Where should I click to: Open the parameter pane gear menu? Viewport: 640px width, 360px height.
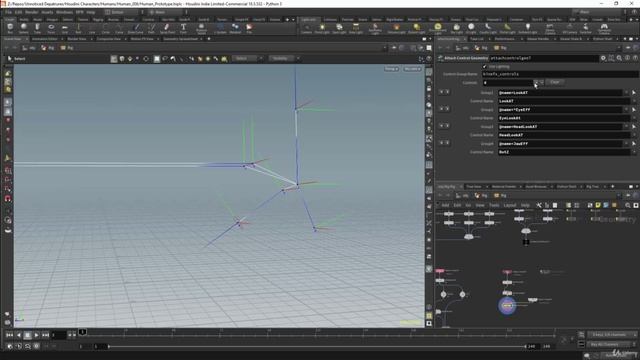pyautogui.click(x=603, y=58)
